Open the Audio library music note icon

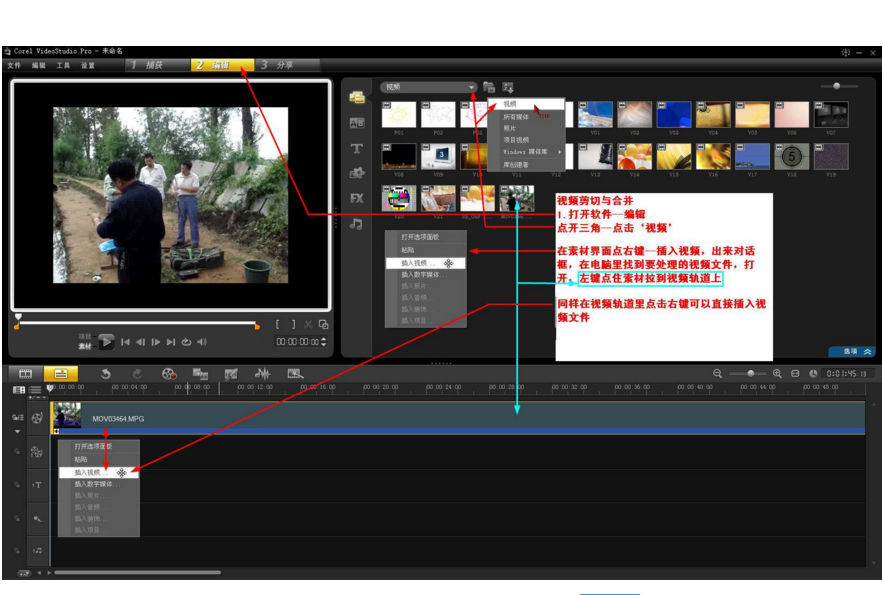[357, 224]
